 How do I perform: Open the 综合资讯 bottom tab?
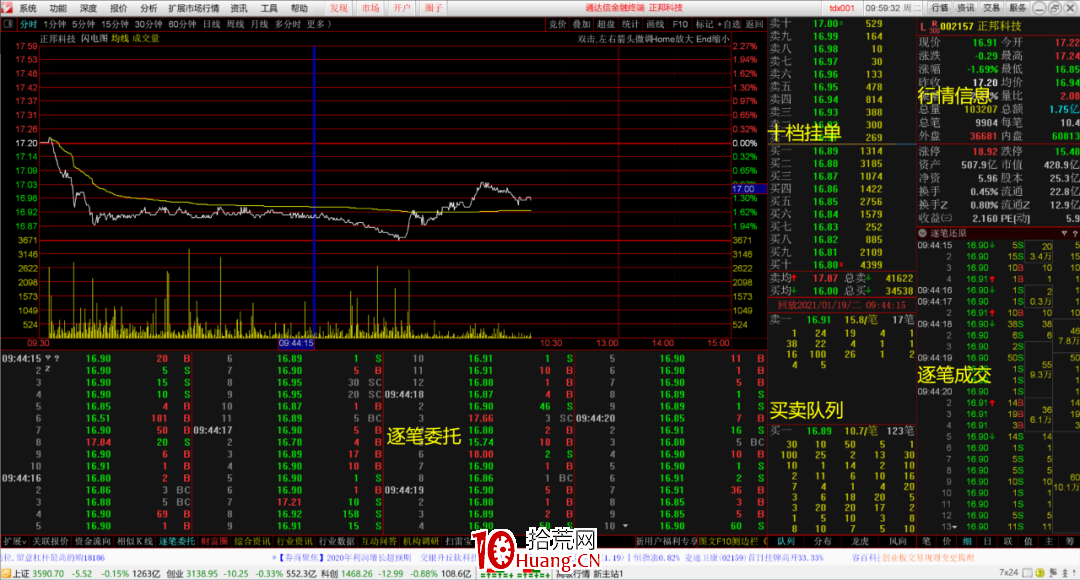(x=252, y=541)
